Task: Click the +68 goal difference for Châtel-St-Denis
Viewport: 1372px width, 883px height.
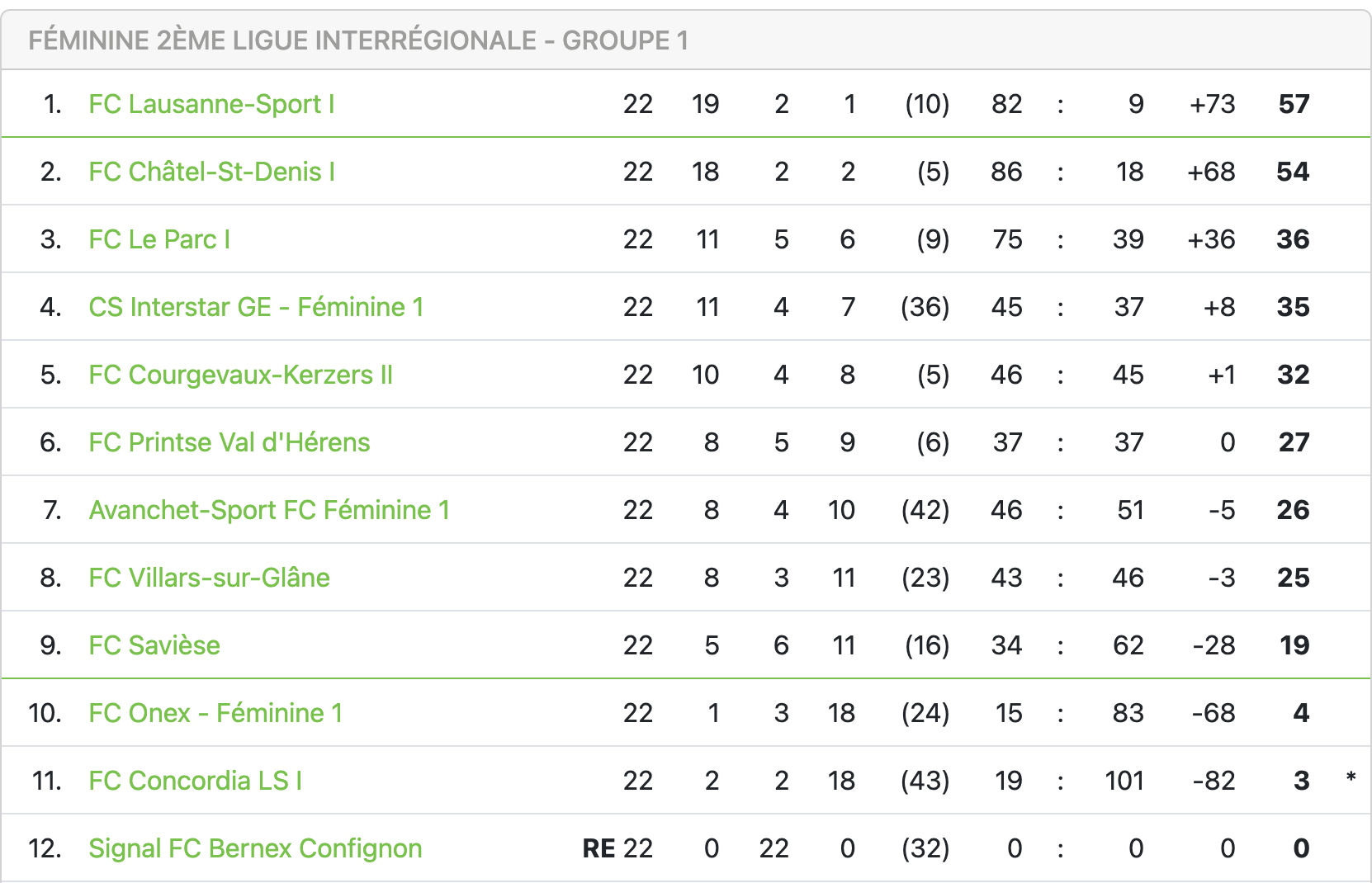Action: [1211, 172]
